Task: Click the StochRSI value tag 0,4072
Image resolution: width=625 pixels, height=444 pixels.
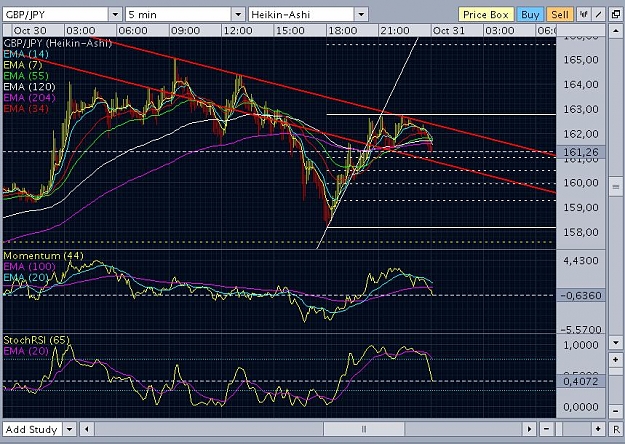Action: pos(581,381)
